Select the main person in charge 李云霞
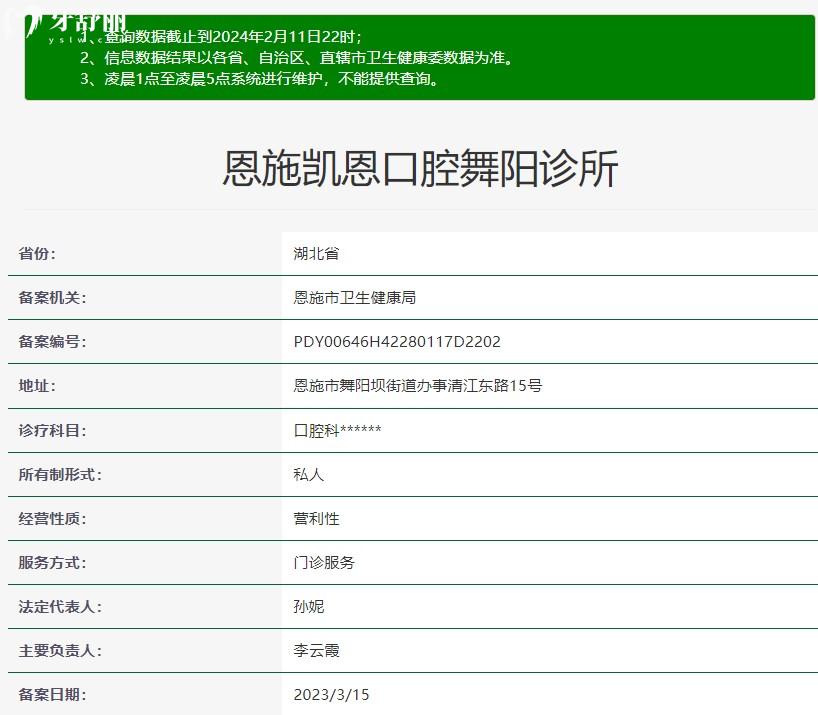Viewport: 818px width, 715px height. pos(316,651)
